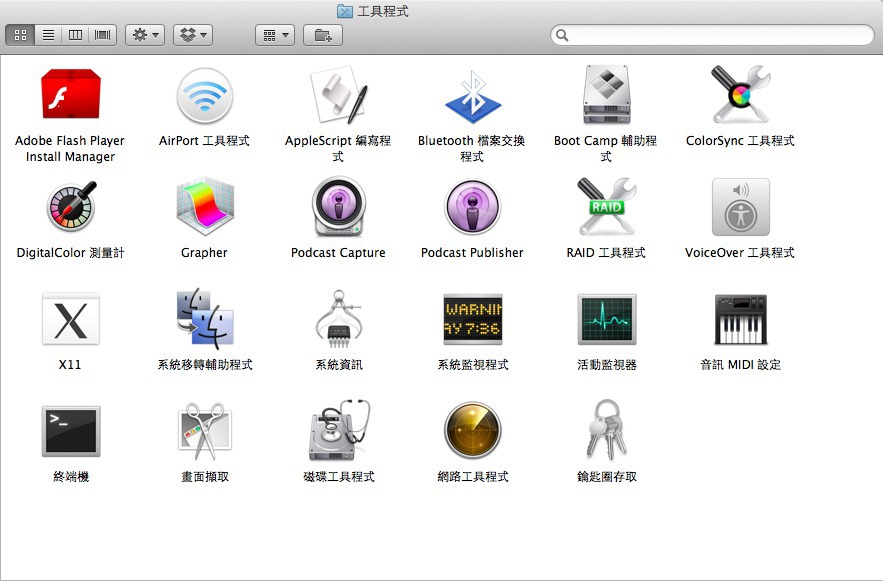Open the item arrangement dropdown
883x581 pixels.
click(x=275, y=35)
